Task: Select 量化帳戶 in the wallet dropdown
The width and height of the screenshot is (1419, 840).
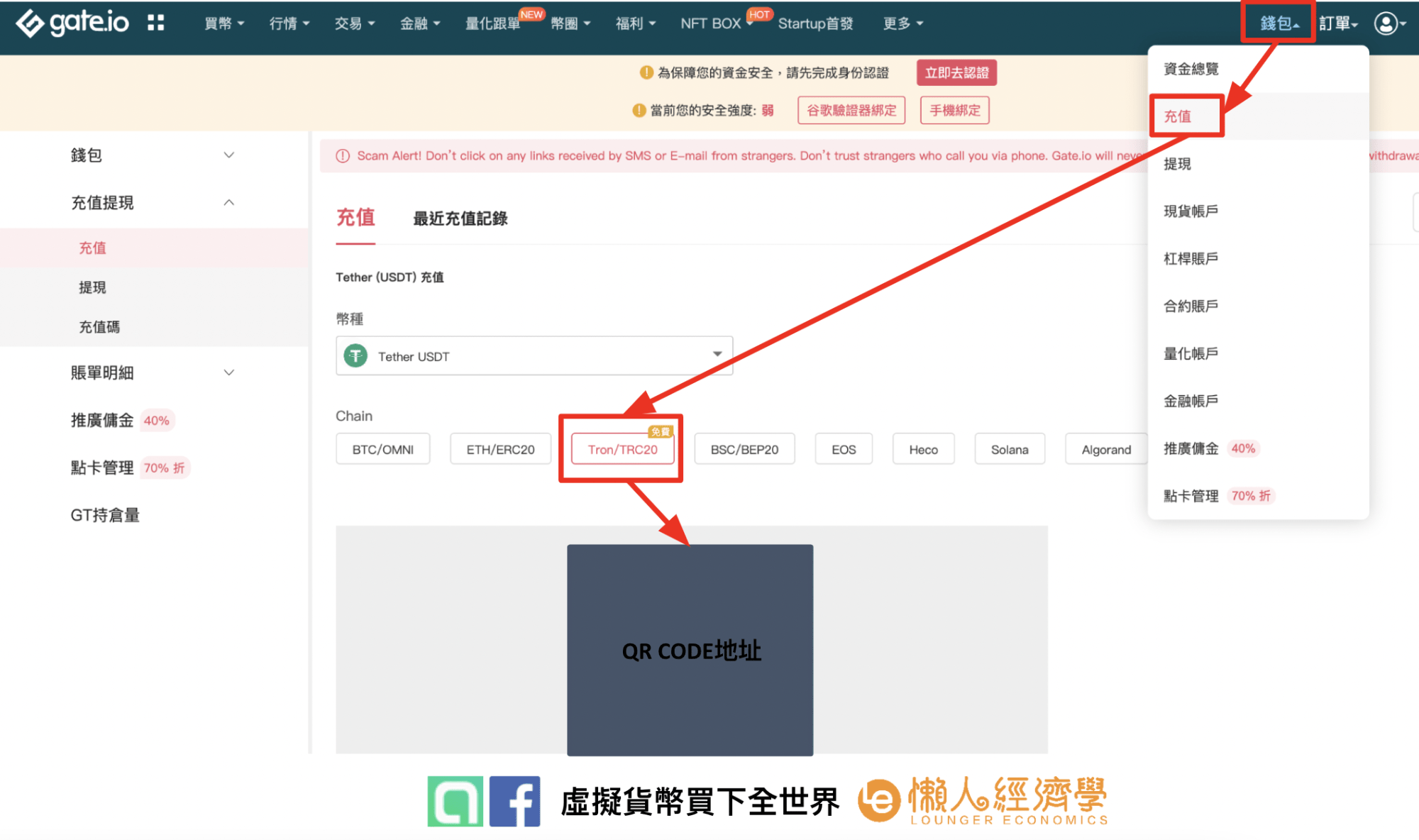Action: tap(1259, 353)
